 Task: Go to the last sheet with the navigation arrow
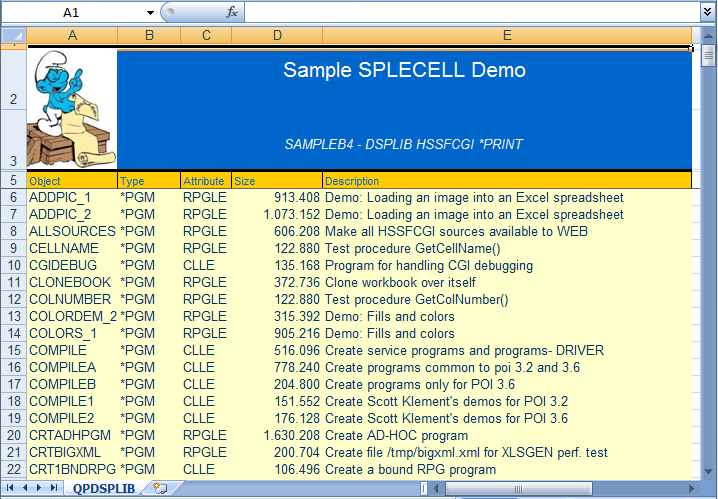click(54, 488)
